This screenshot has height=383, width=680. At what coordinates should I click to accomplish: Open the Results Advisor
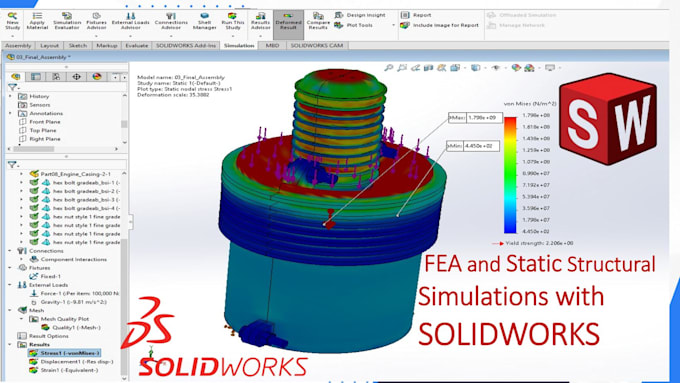(261, 21)
